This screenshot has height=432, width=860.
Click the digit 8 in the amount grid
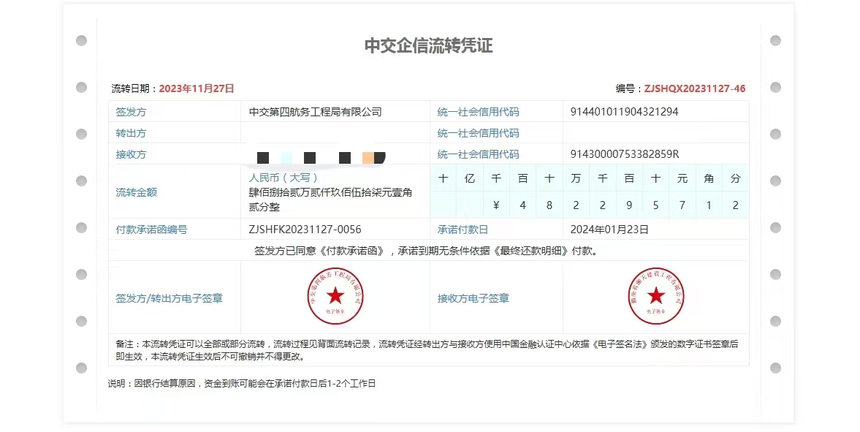click(x=549, y=205)
